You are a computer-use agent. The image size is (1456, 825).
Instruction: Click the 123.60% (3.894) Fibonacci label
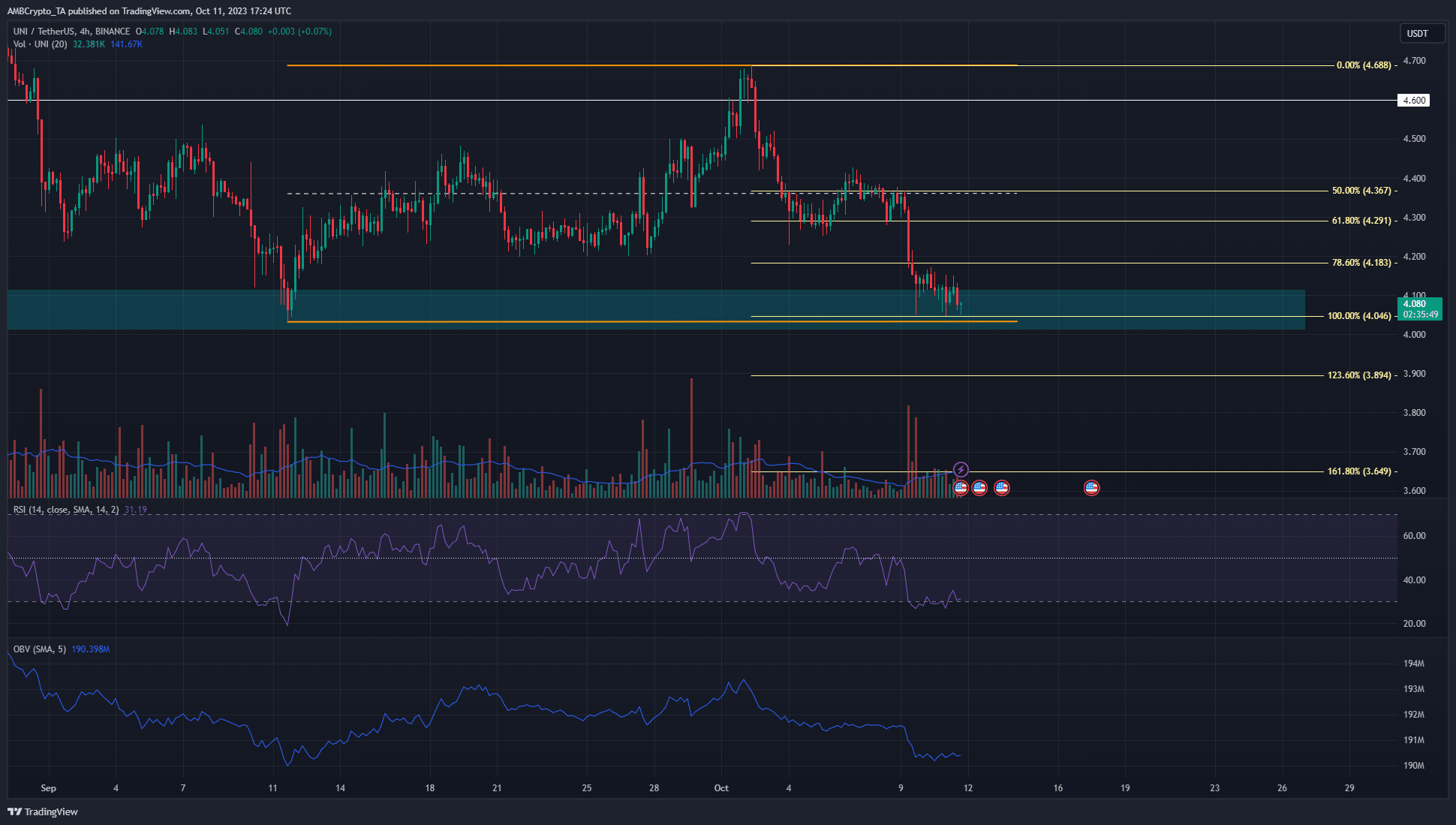(x=1358, y=375)
